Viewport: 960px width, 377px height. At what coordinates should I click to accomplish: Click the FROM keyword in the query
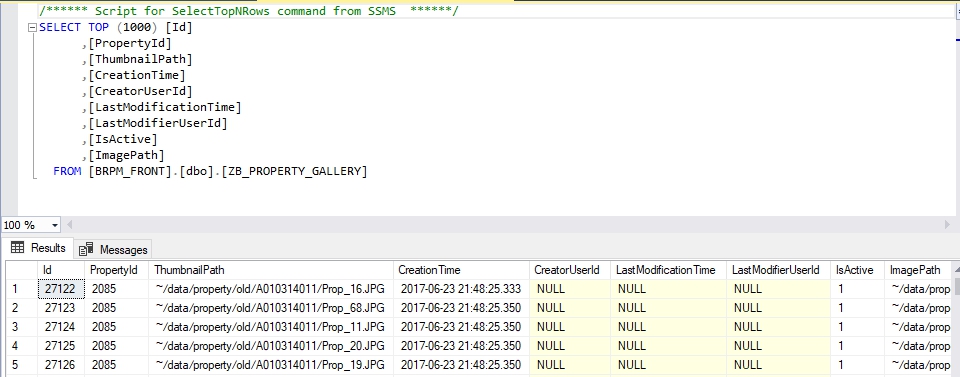67,171
